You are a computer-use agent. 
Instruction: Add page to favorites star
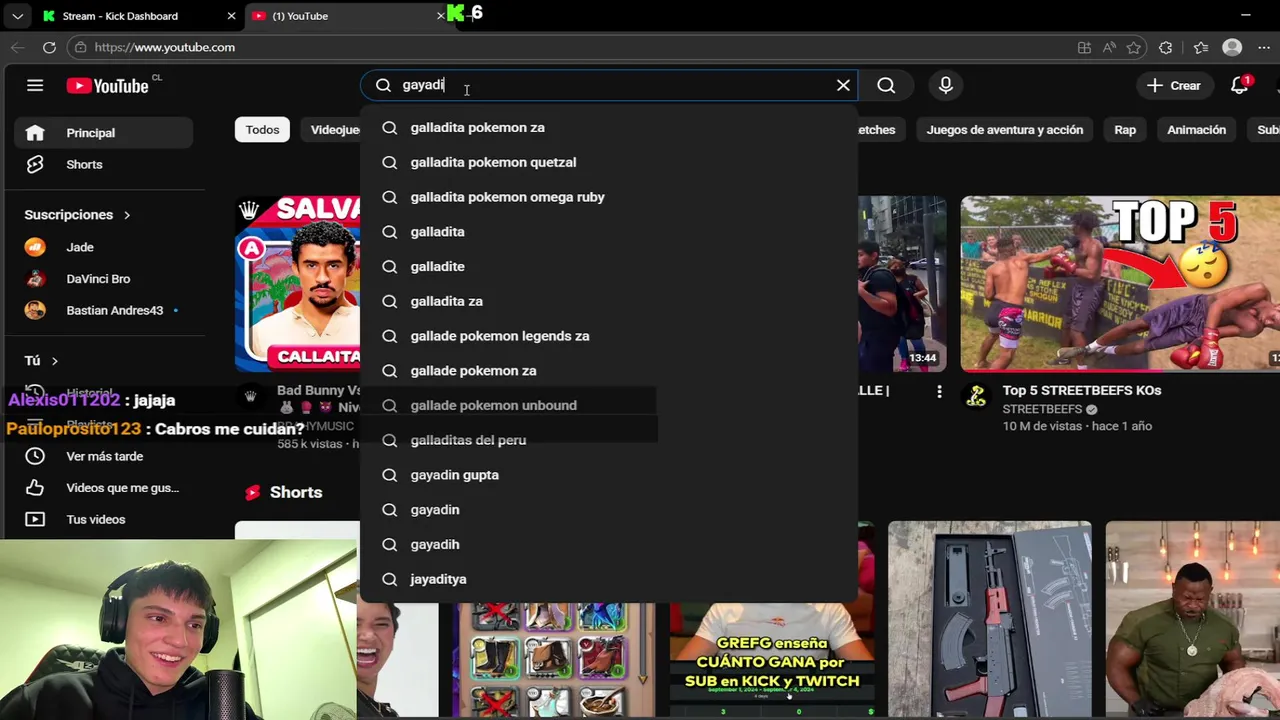(x=1133, y=47)
